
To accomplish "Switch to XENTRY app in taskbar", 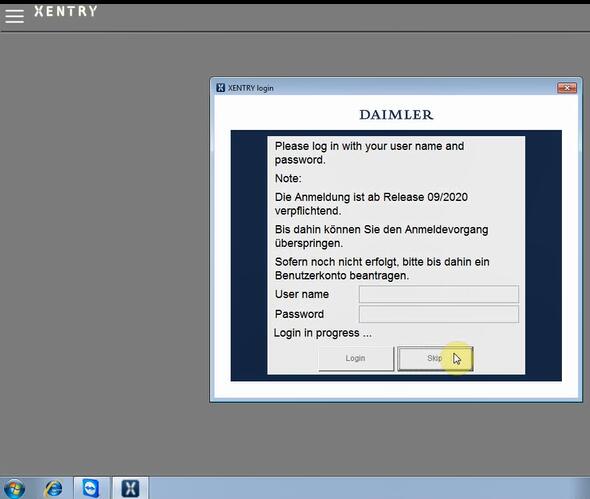I will 130,488.
